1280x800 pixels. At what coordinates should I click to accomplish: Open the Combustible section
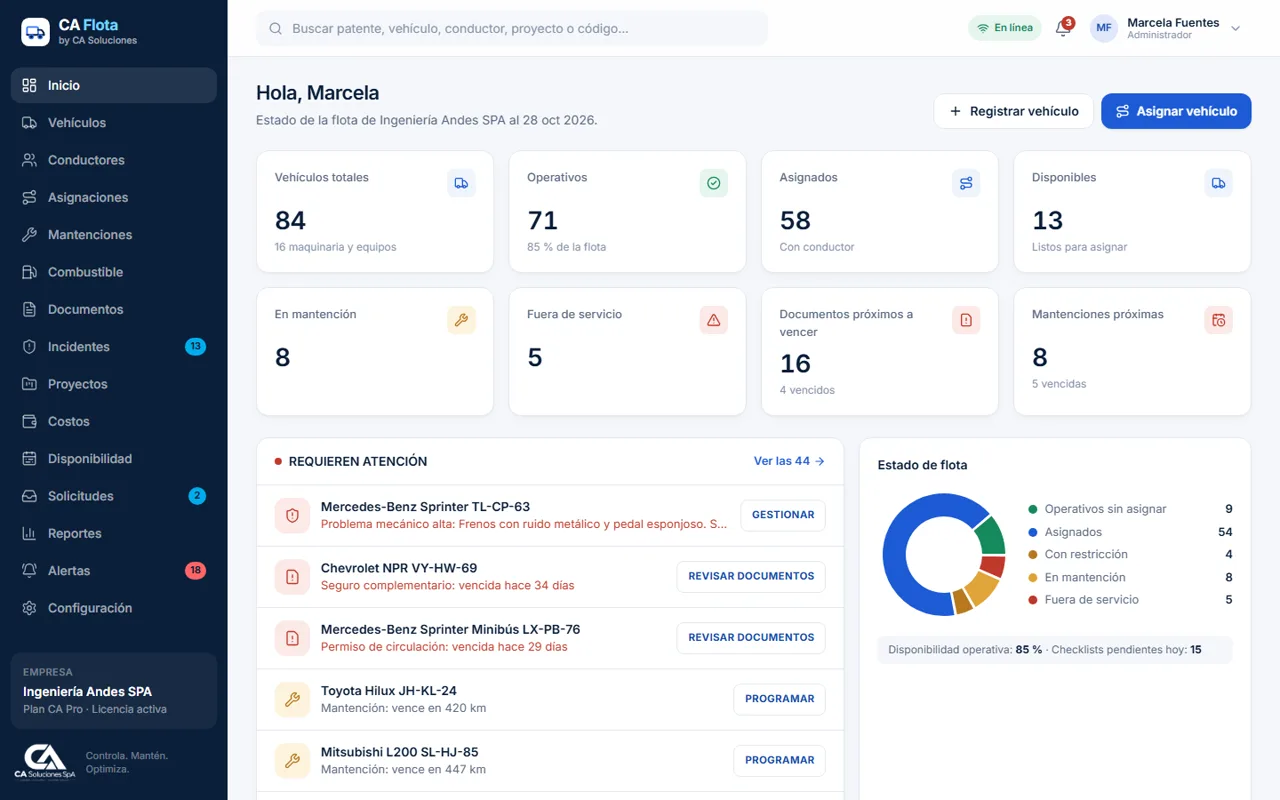pyautogui.click(x=114, y=272)
